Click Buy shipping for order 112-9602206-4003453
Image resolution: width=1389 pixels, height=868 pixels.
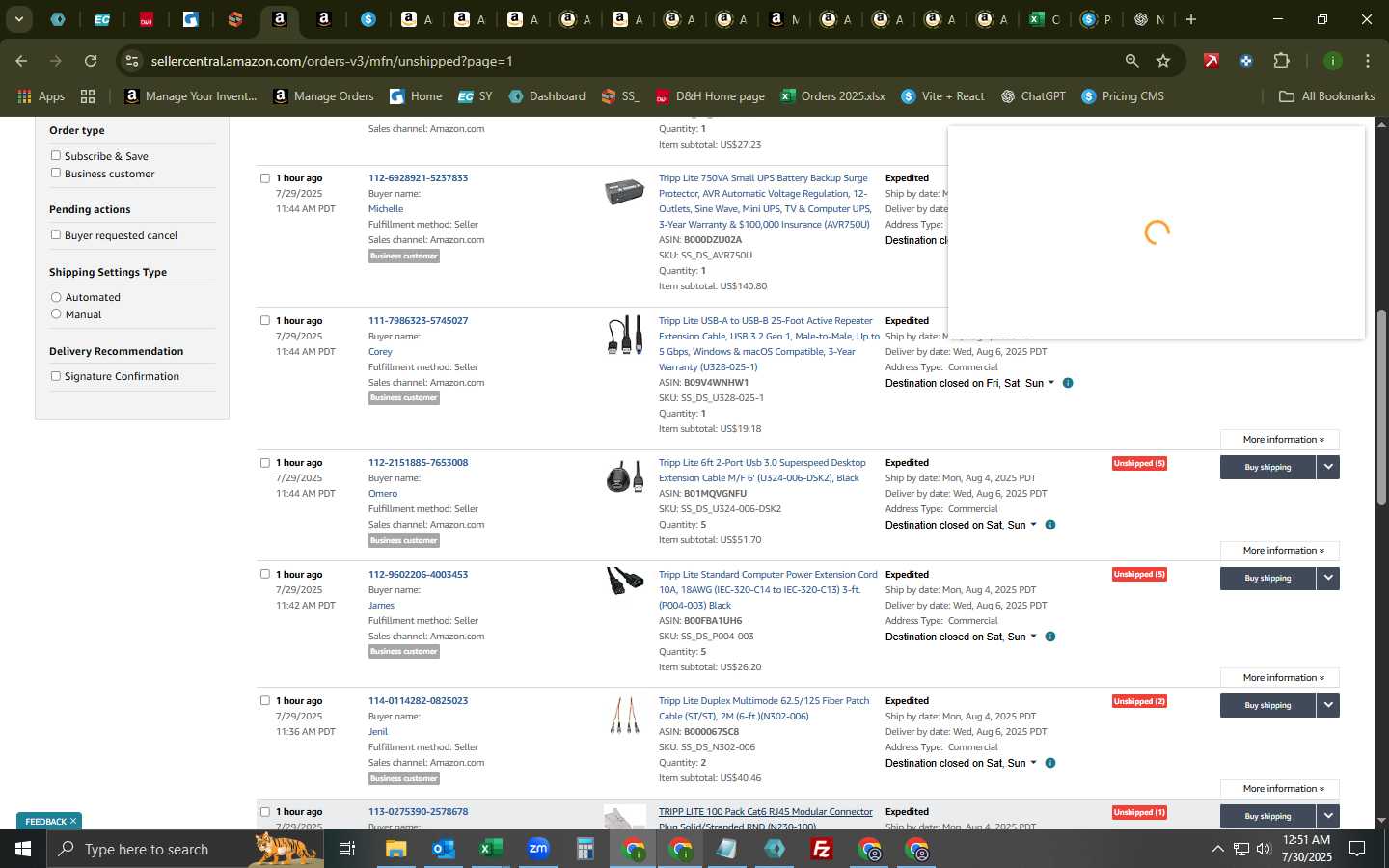(1267, 579)
